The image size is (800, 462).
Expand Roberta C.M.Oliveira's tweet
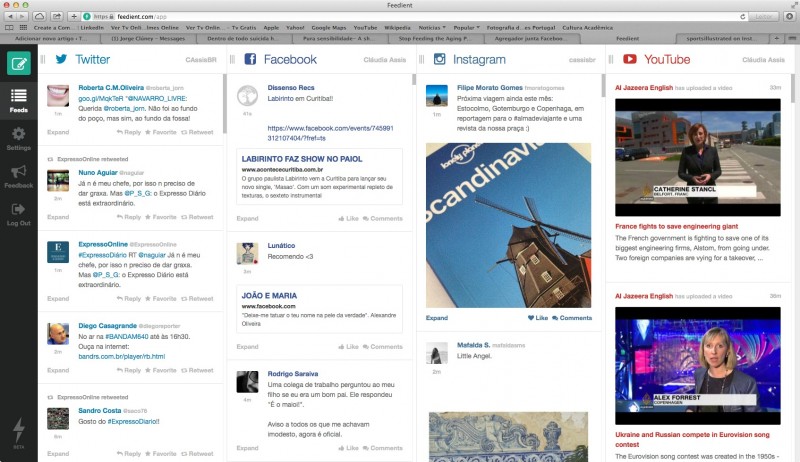click(58, 132)
